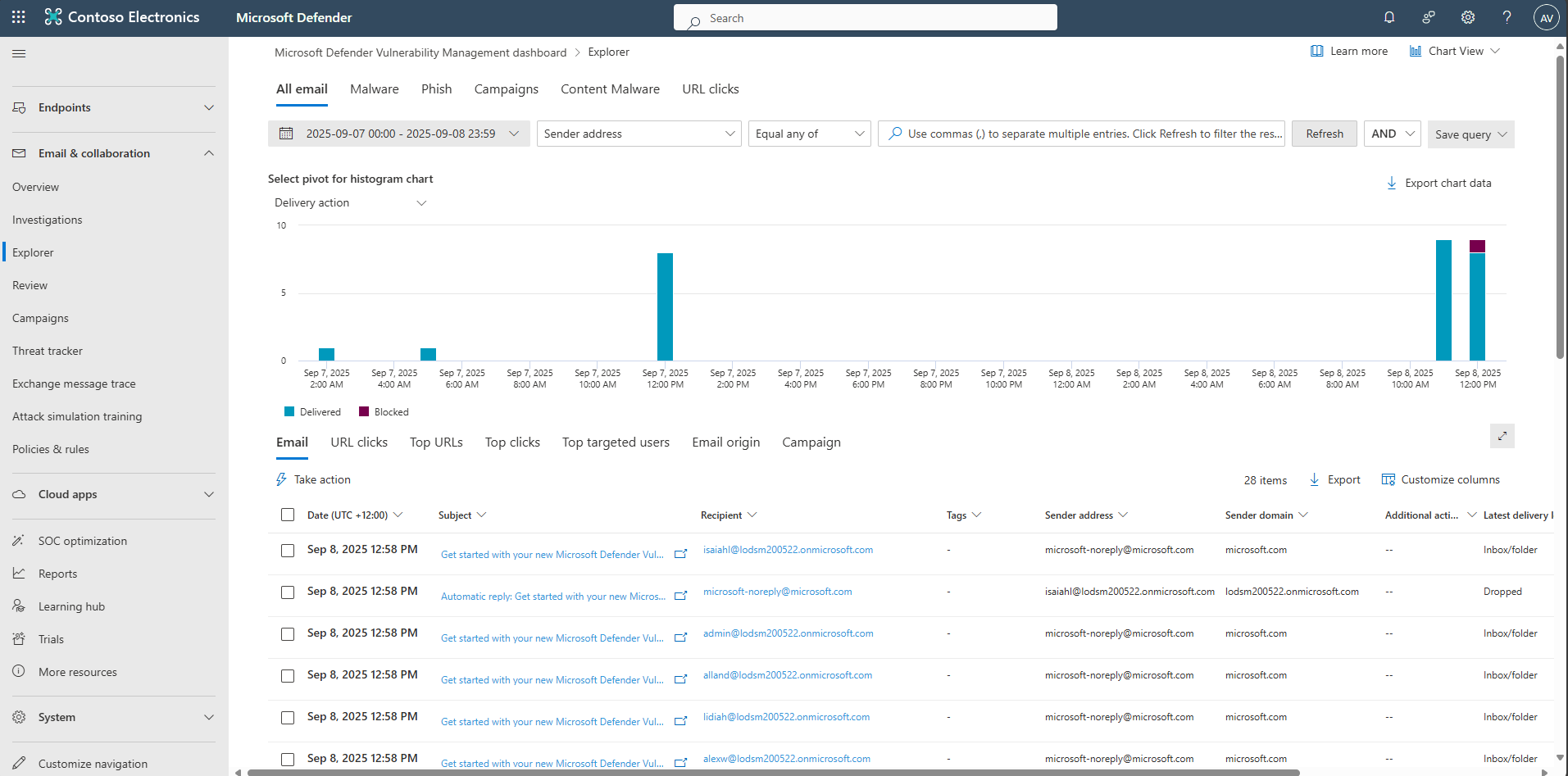The width and height of the screenshot is (1568, 776).
Task: Switch to the Campaigns tab
Action: pos(507,89)
